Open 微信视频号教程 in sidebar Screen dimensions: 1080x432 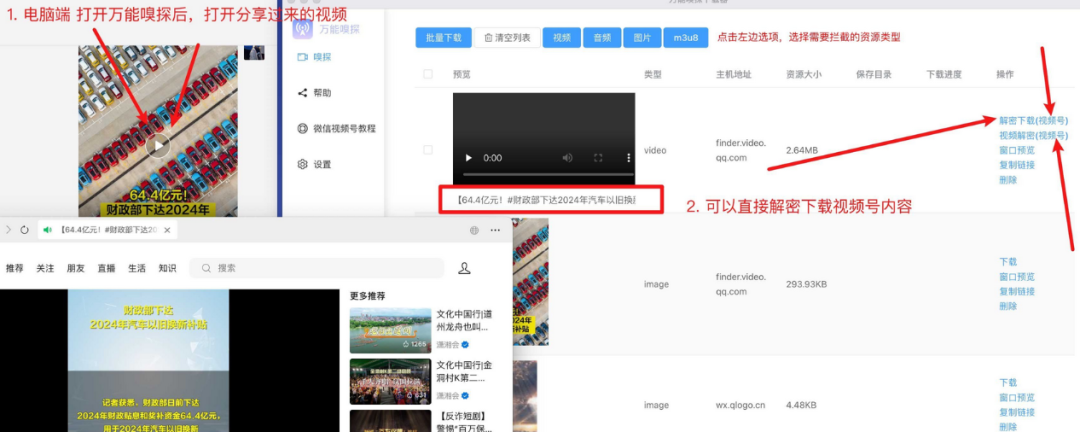(x=336, y=128)
